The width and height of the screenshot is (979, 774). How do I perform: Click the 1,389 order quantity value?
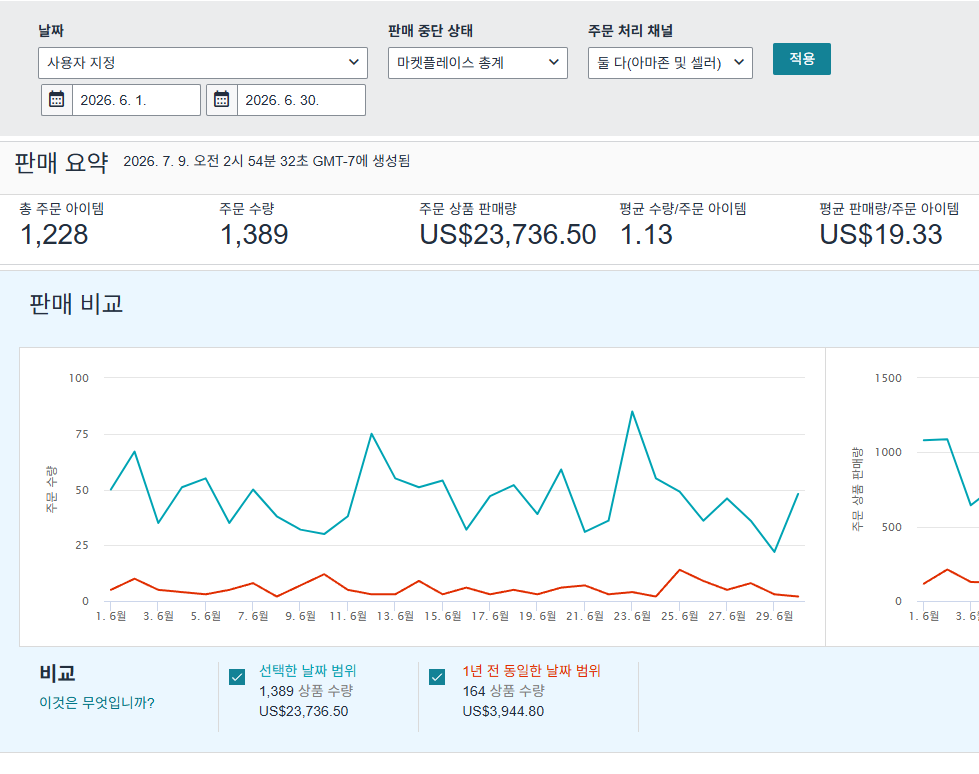[x=254, y=235]
